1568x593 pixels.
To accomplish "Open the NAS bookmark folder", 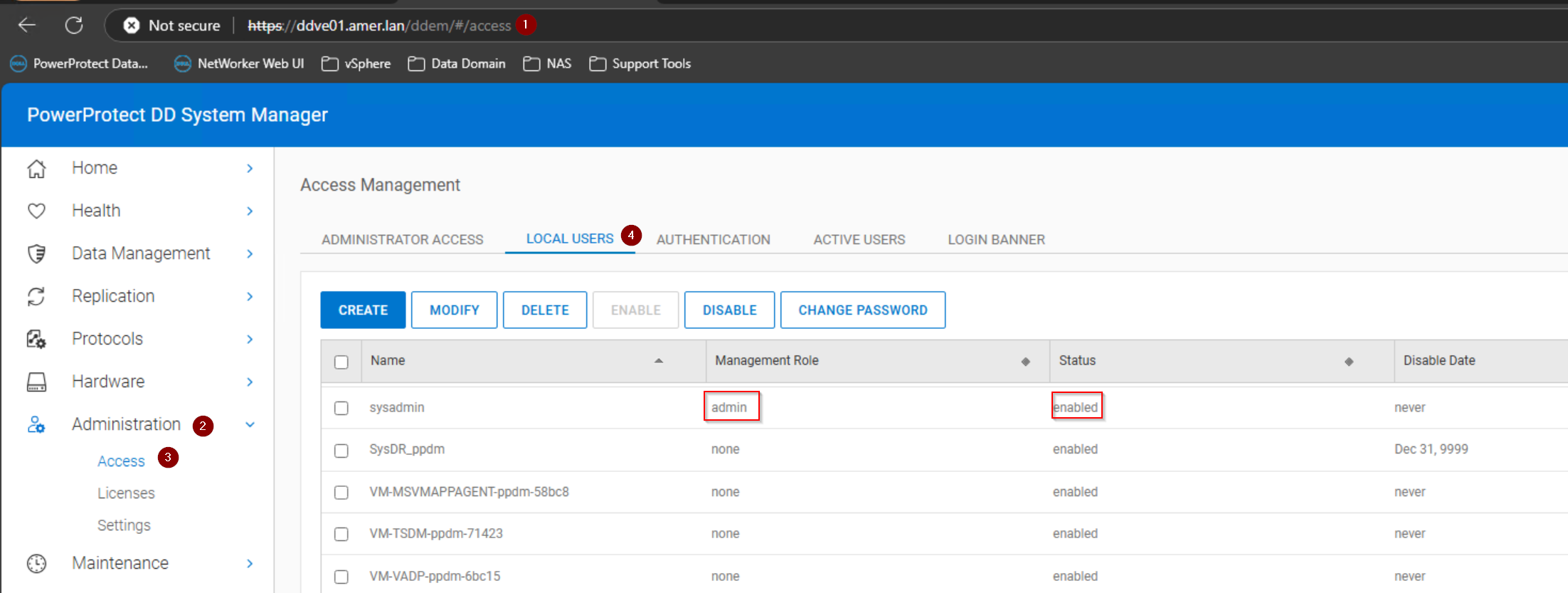I will pos(547,63).
